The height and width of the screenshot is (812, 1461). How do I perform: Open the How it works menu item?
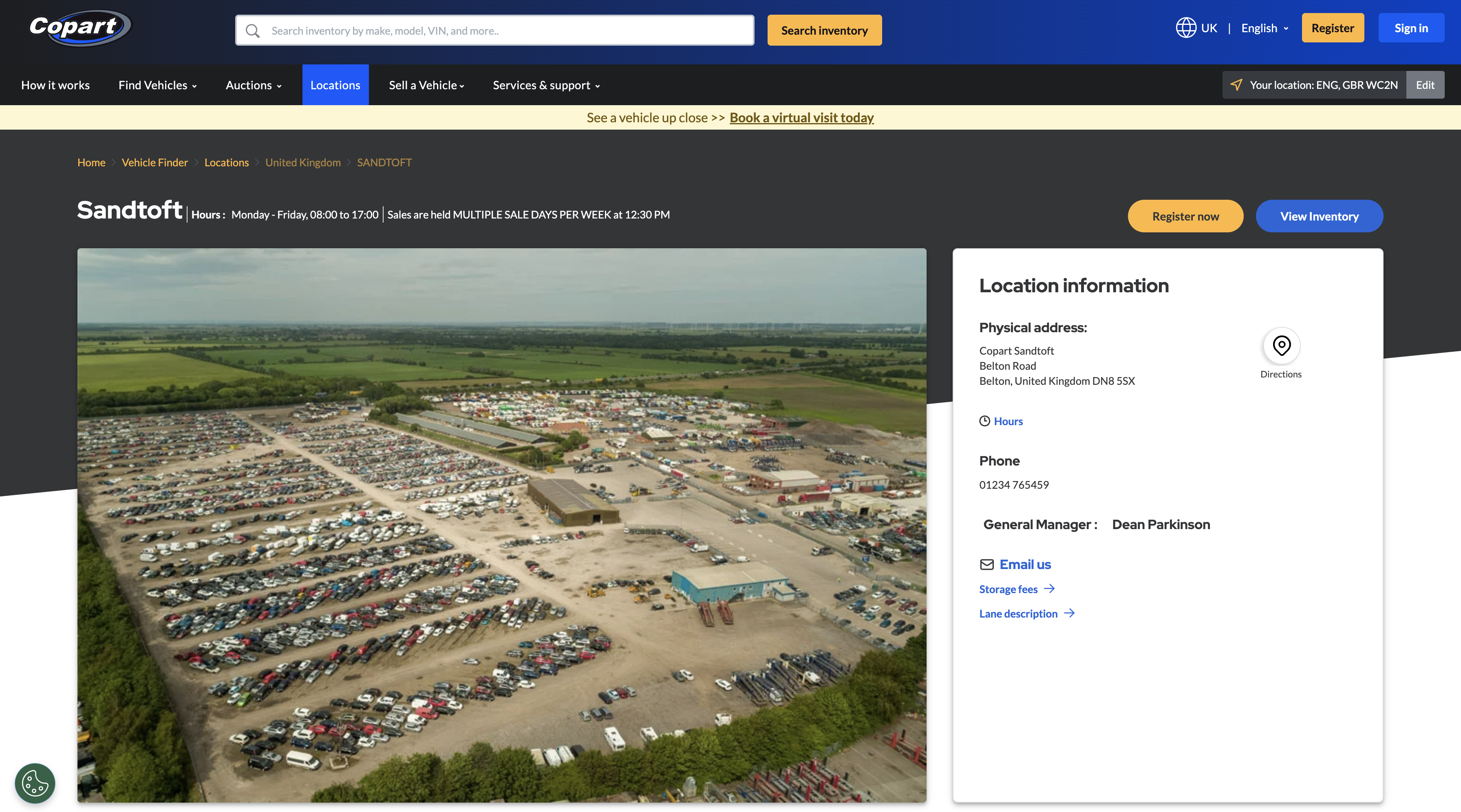(x=55, y=84)
